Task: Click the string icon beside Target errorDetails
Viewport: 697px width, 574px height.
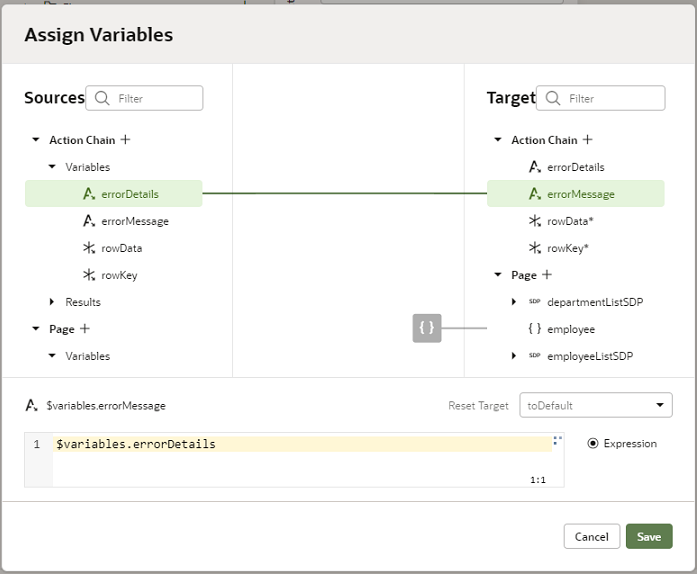Action: [535, 167]
